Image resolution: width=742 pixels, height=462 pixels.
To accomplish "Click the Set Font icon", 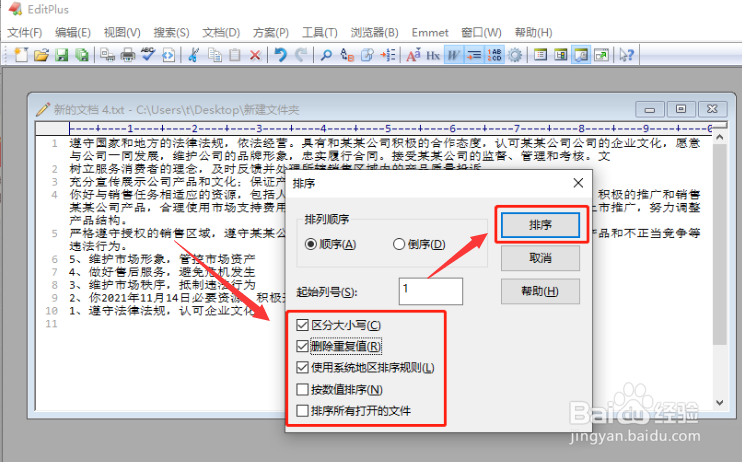I will 413,55.
